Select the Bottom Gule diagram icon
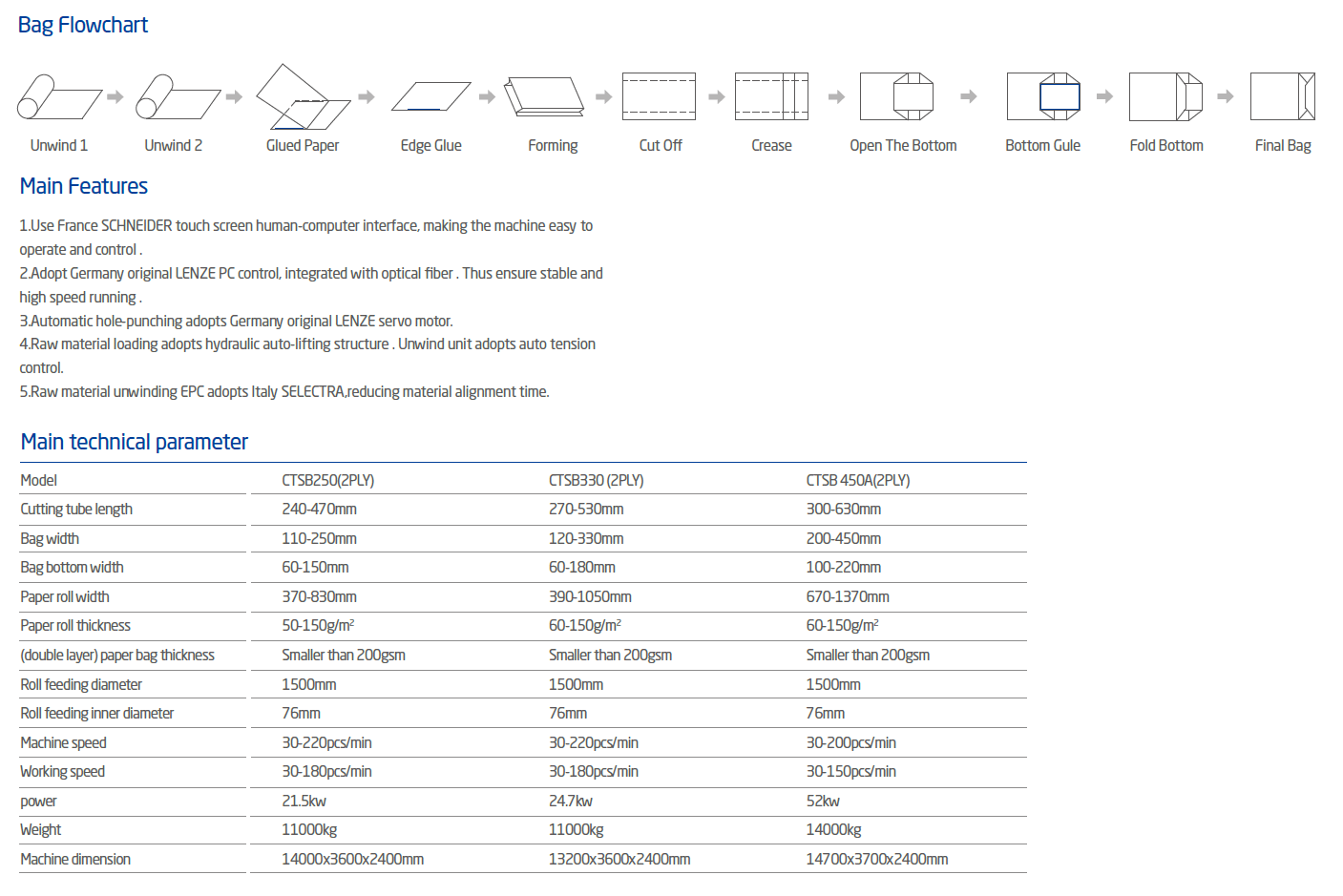 coord(1043,96)
